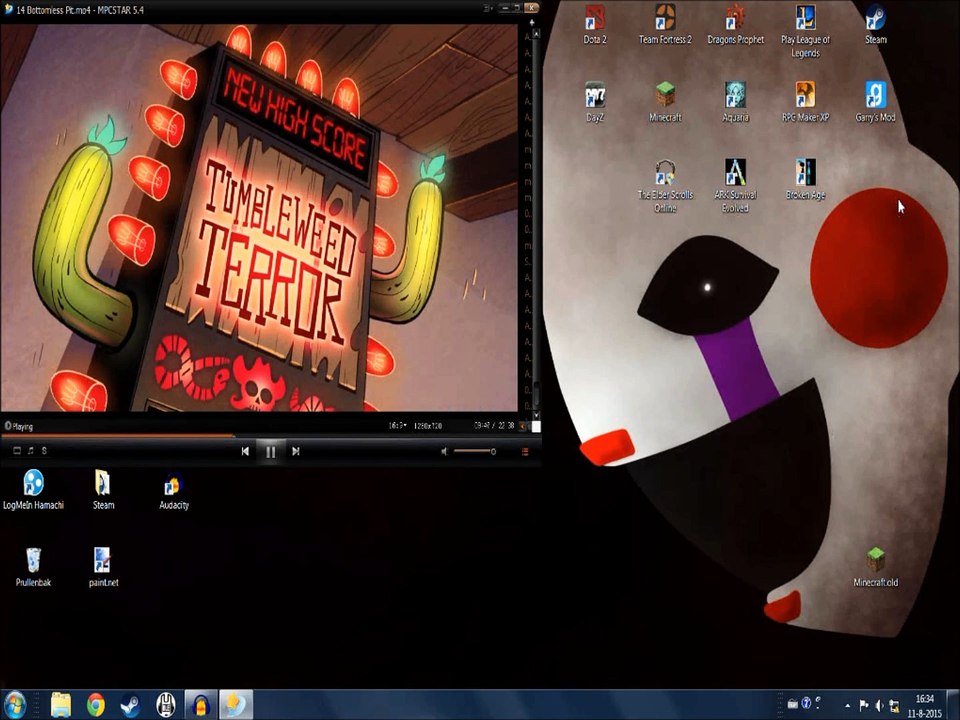This screenshot has height=720, width=960.
Task: Open the subtitle S icon
Action: tap(44, 451)
